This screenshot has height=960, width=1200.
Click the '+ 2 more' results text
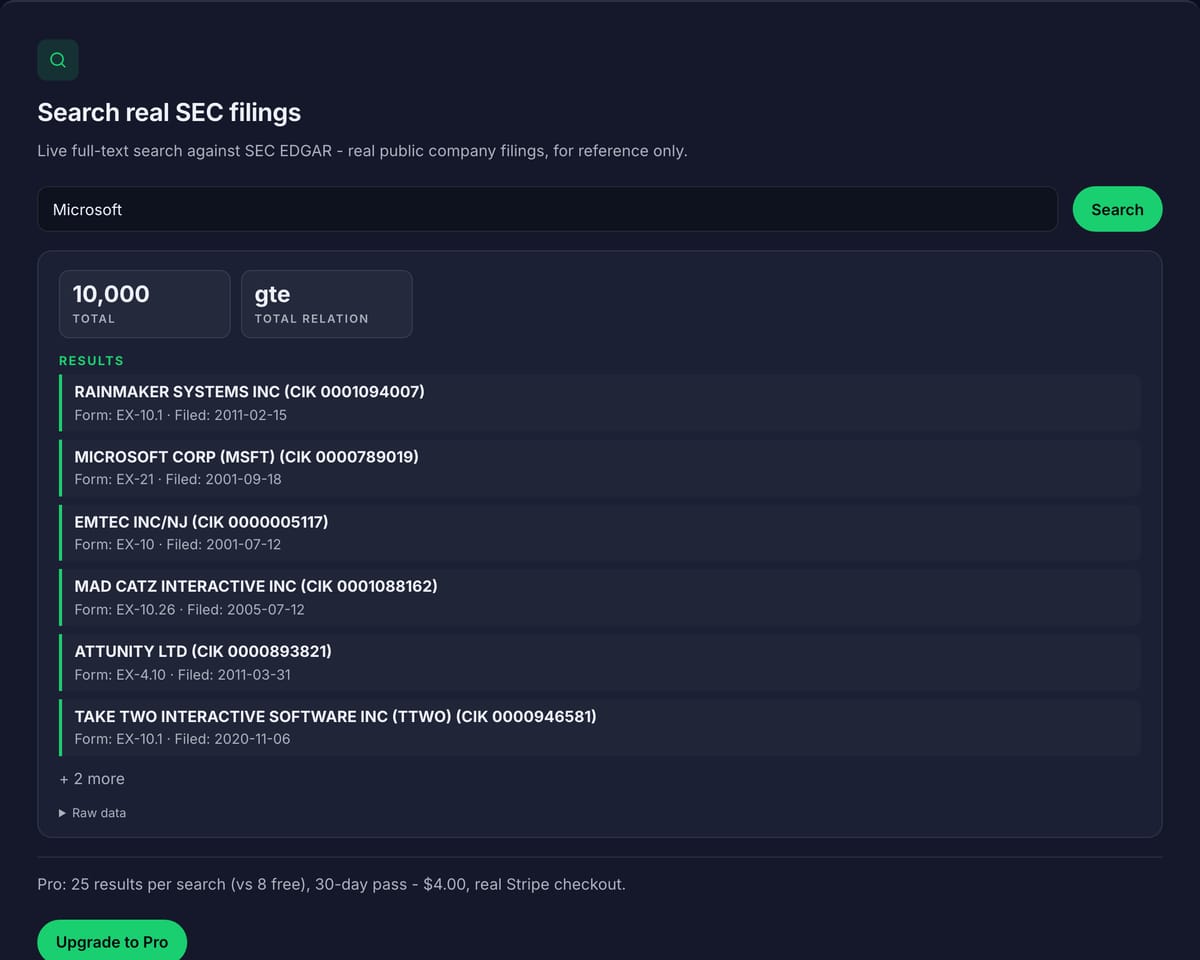pos(92,779)
